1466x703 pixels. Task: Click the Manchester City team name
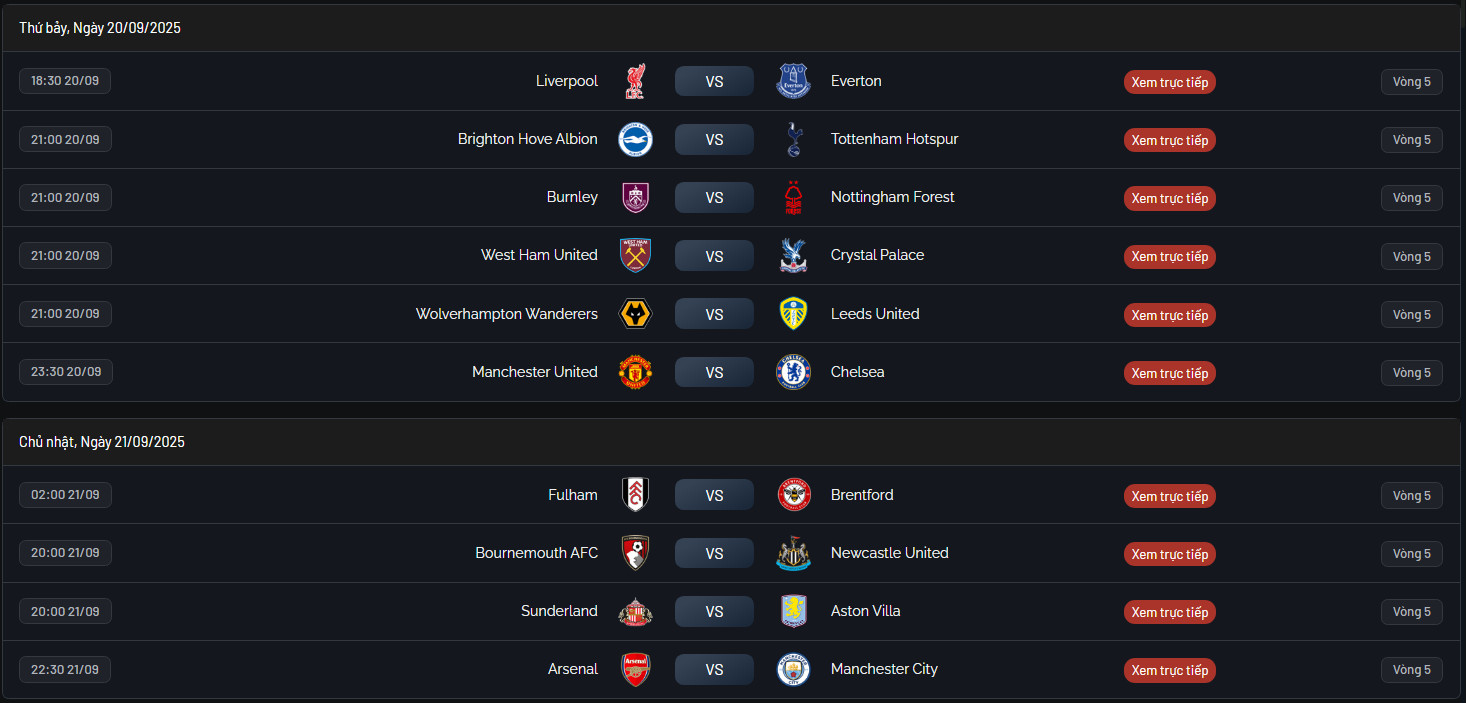click(x=884, y=669)
